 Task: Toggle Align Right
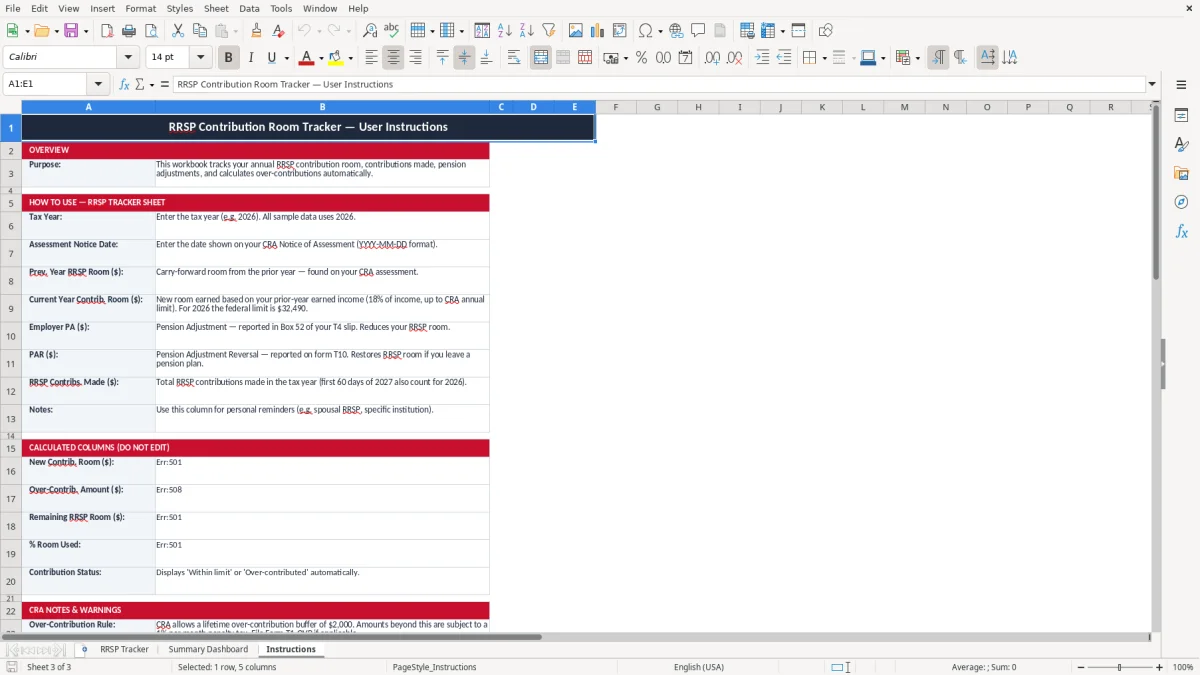tap(415, 58)
